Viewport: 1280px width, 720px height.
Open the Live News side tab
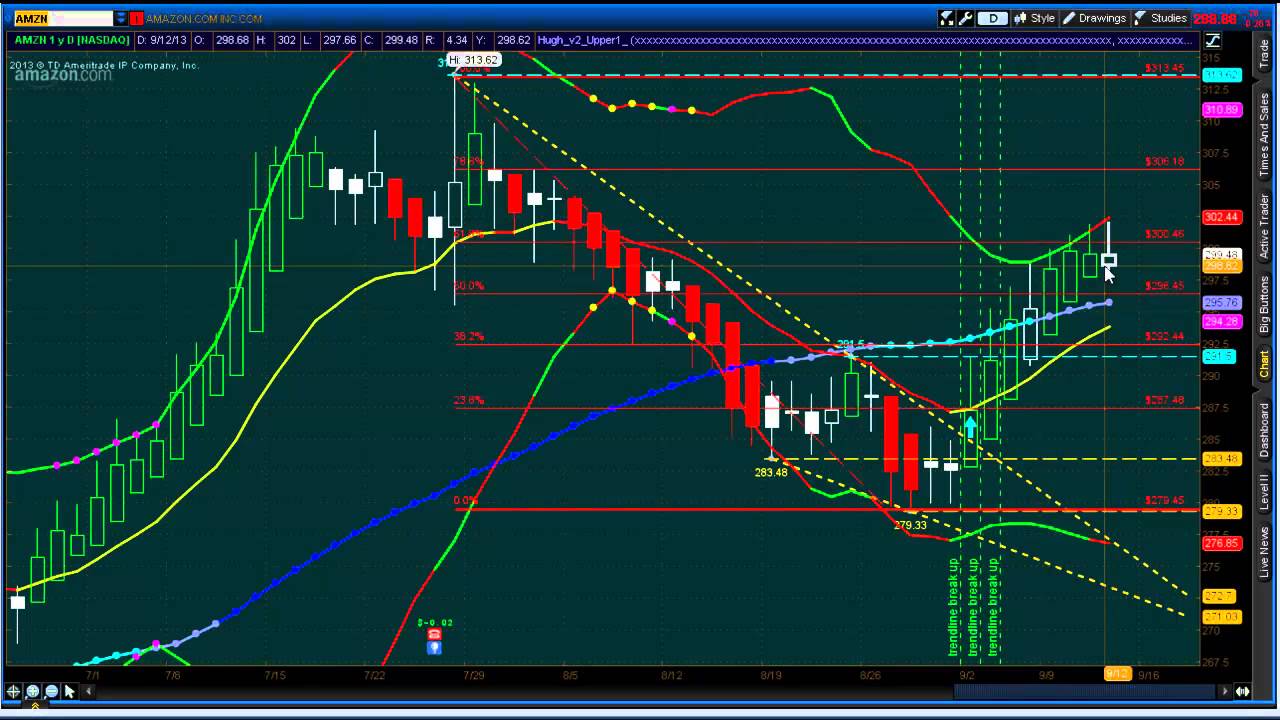point(1264,552)
